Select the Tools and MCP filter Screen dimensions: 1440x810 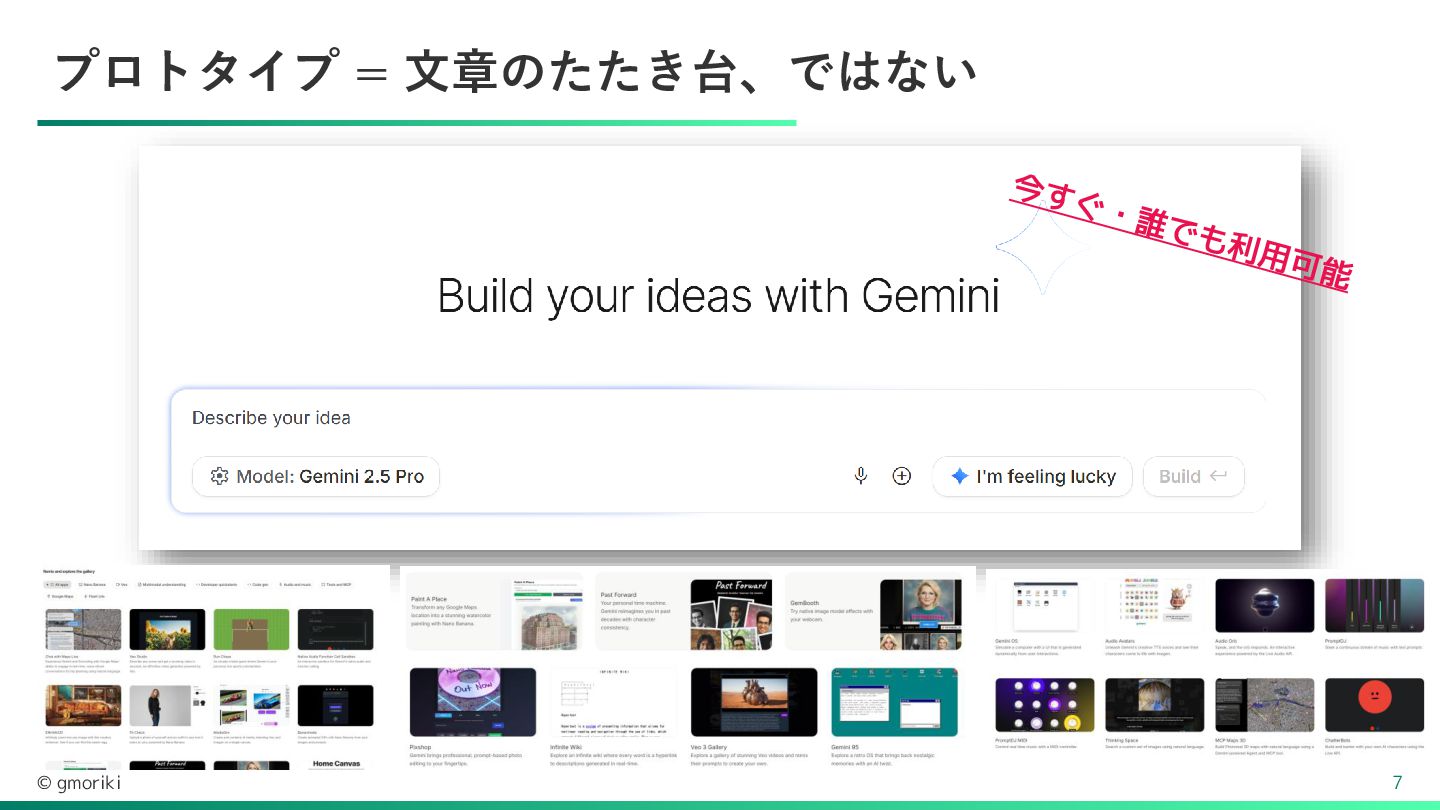(x=336, y=584)
